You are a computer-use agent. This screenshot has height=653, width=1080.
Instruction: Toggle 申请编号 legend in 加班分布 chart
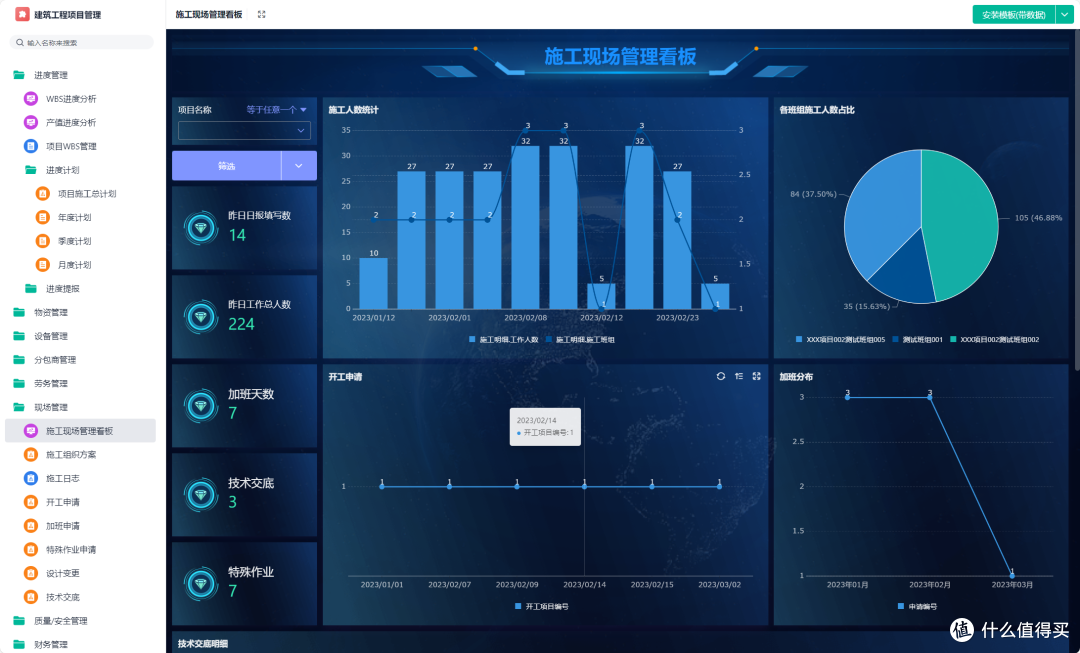click(917, 607)
